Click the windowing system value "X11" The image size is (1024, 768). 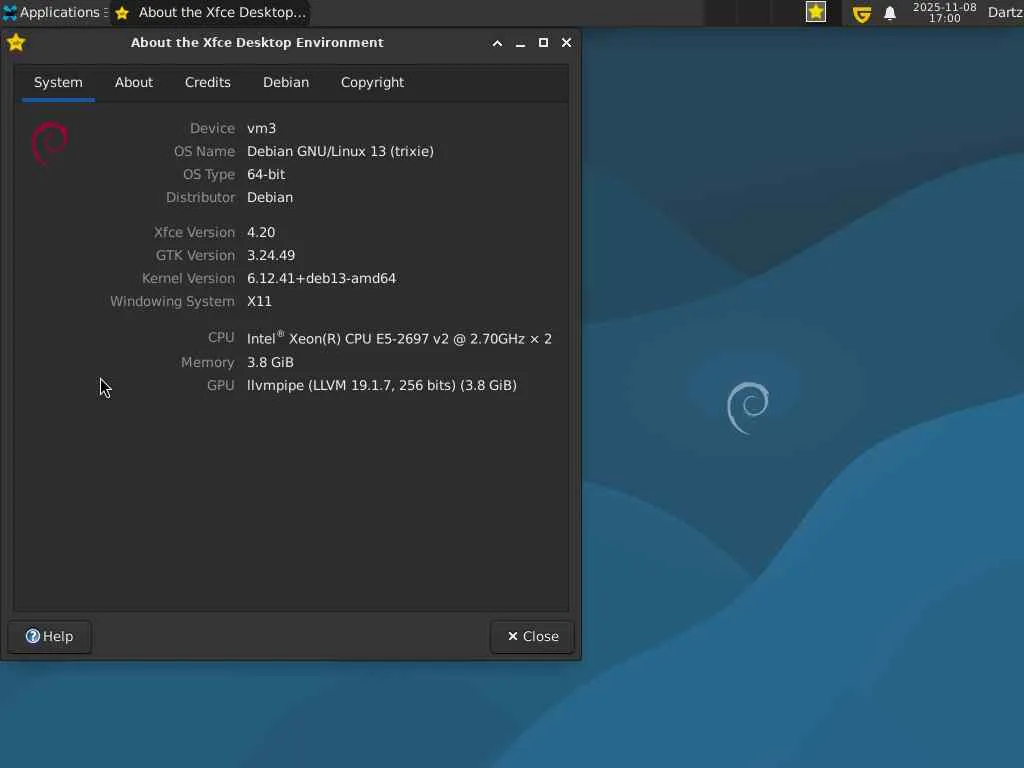(x=259, y=301)
